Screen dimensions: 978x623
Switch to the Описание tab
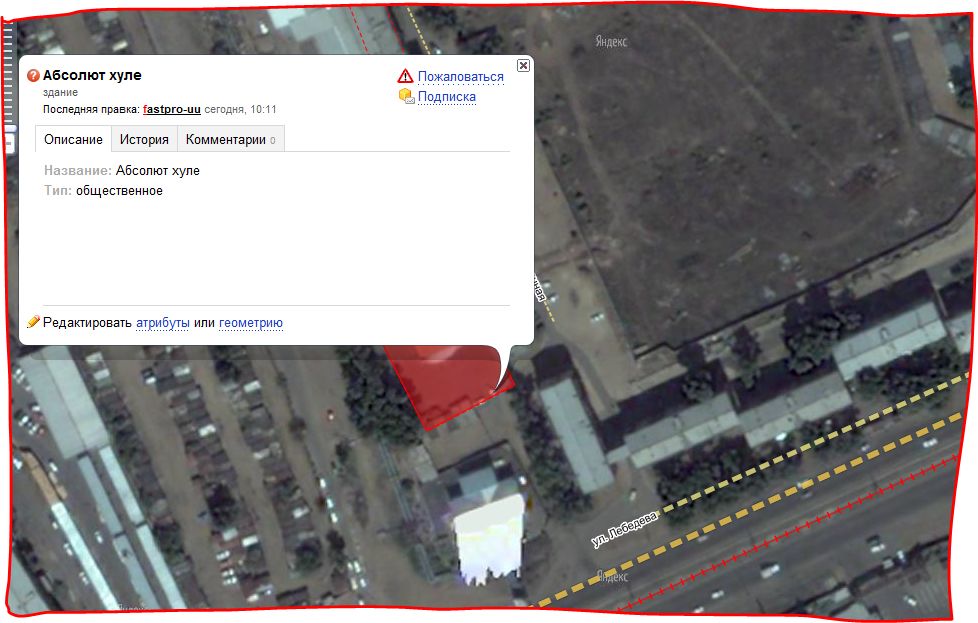[x=73, y=139]
